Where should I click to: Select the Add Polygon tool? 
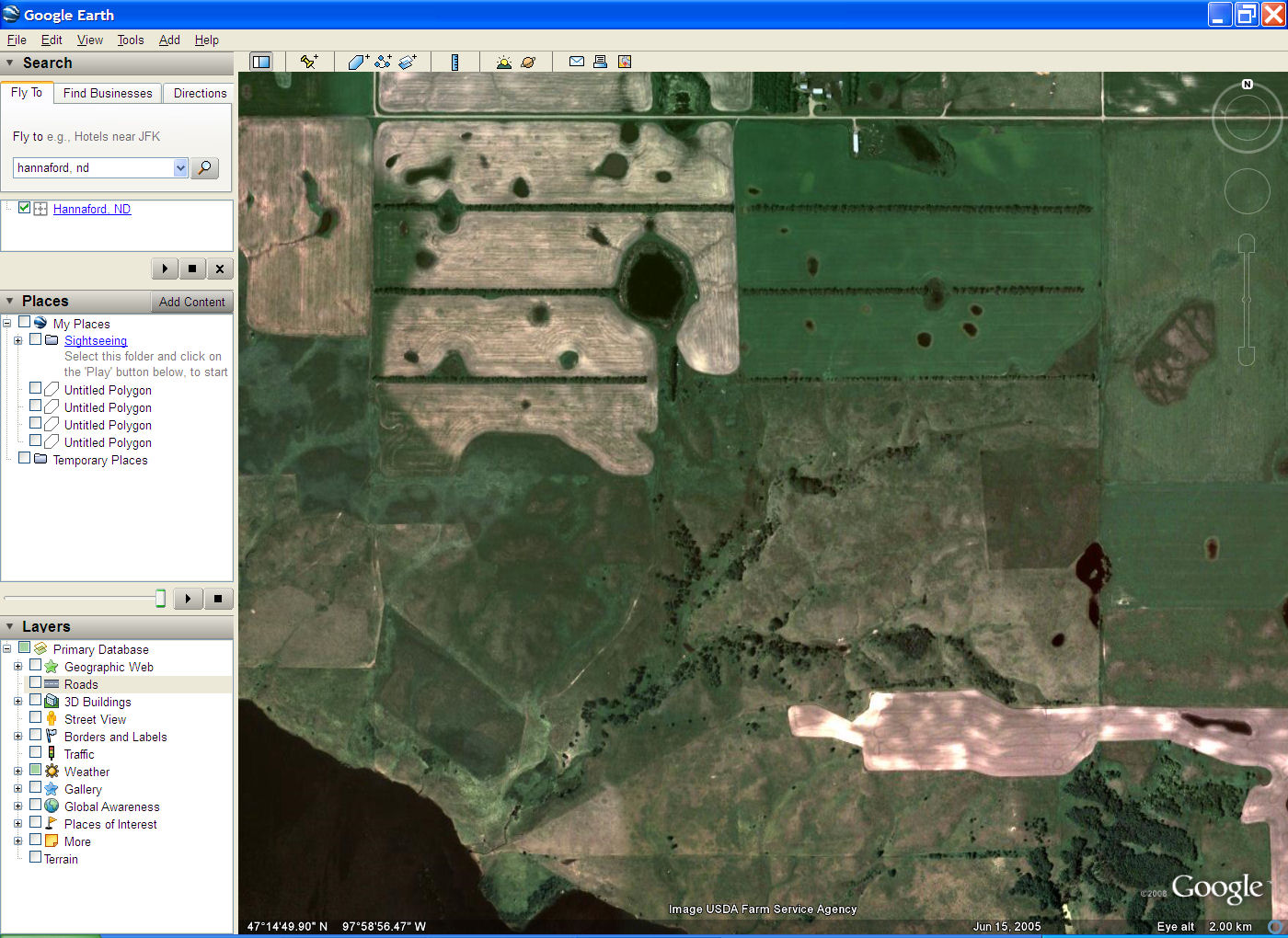358,62
